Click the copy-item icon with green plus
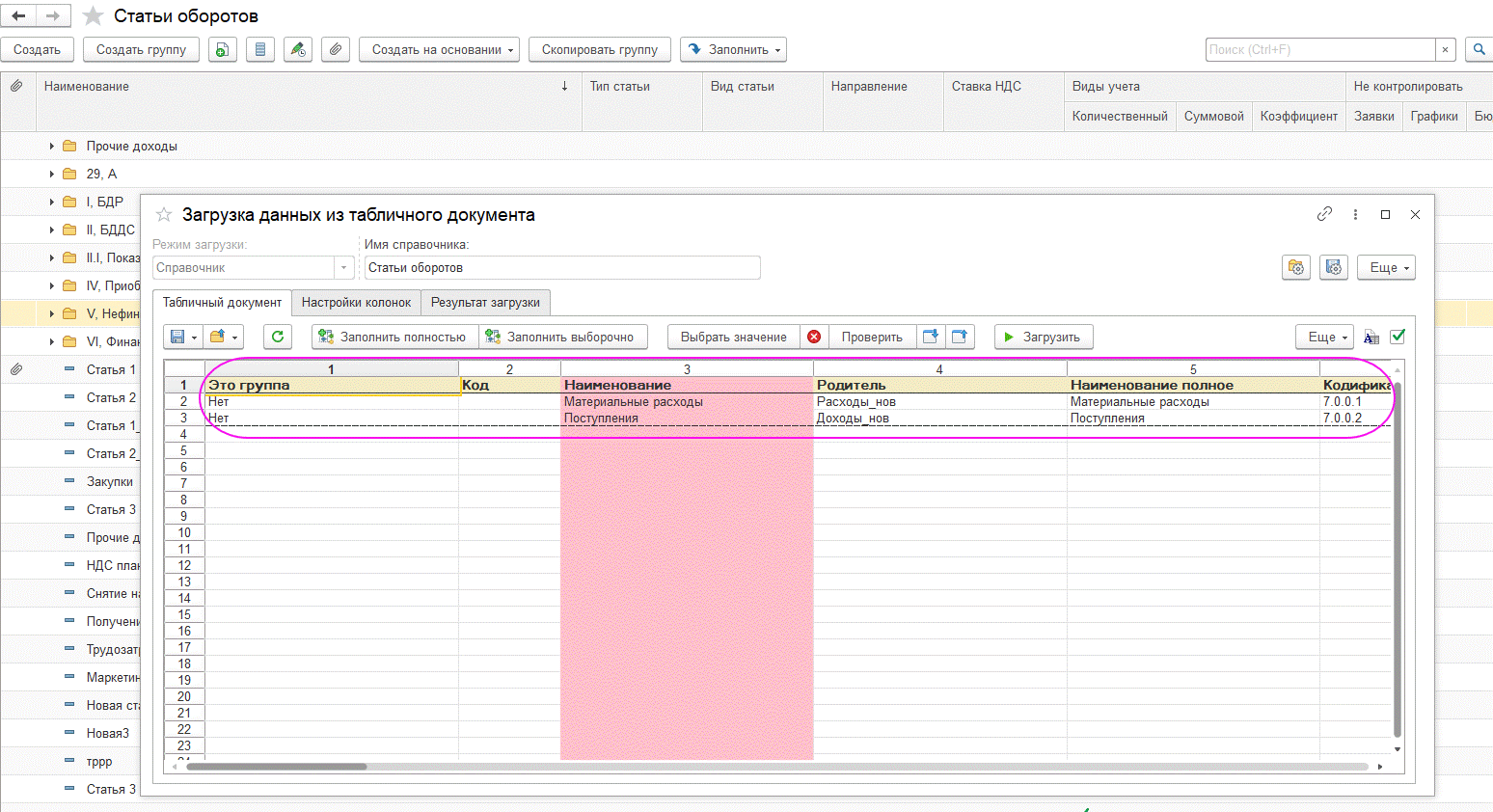Image resolution: width=1493 pixels, height=812 pixels. (x=223, y=49)
